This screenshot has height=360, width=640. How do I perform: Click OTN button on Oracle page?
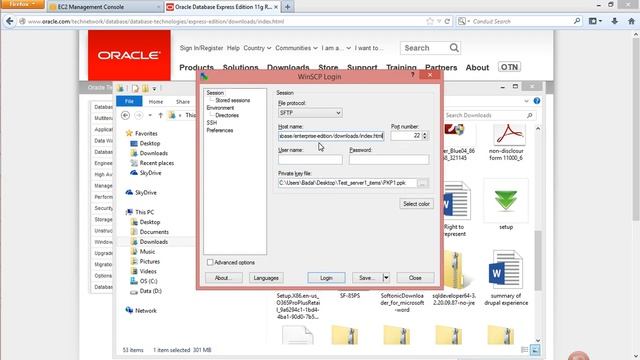[x=509, y=67]
